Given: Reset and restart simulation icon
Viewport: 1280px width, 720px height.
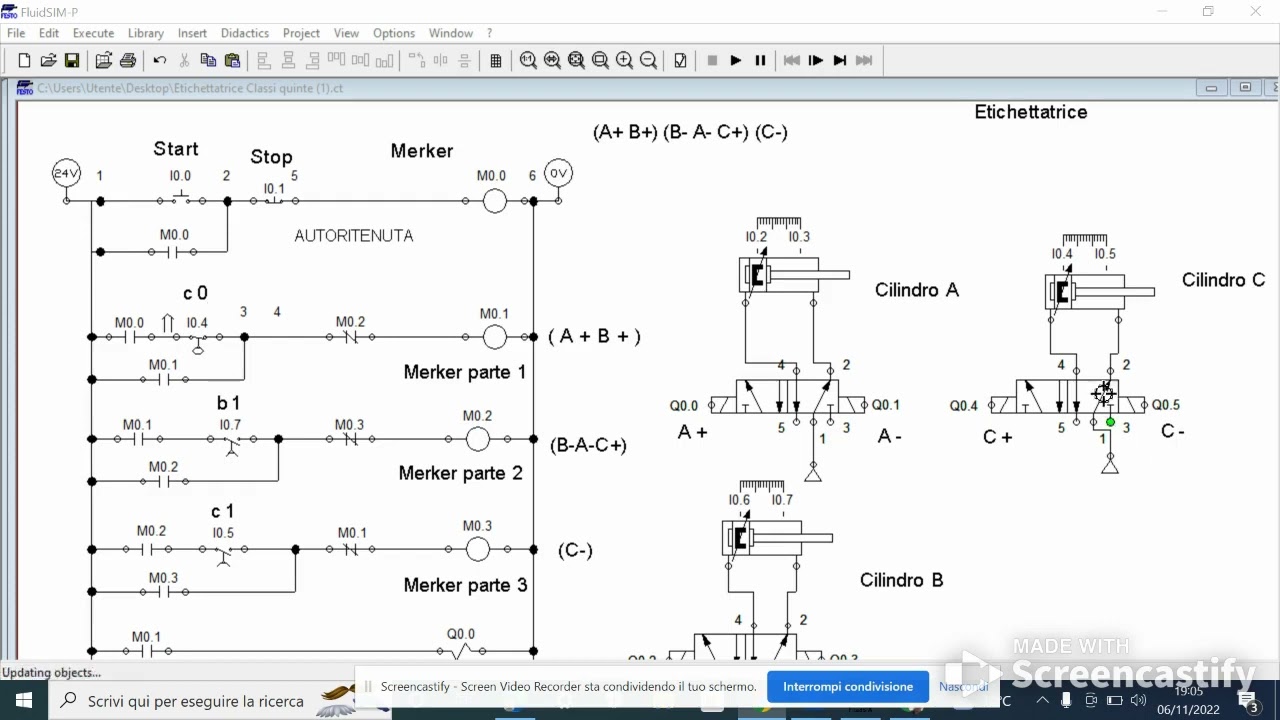Looking at the screenshot, I should pos(792,61).
